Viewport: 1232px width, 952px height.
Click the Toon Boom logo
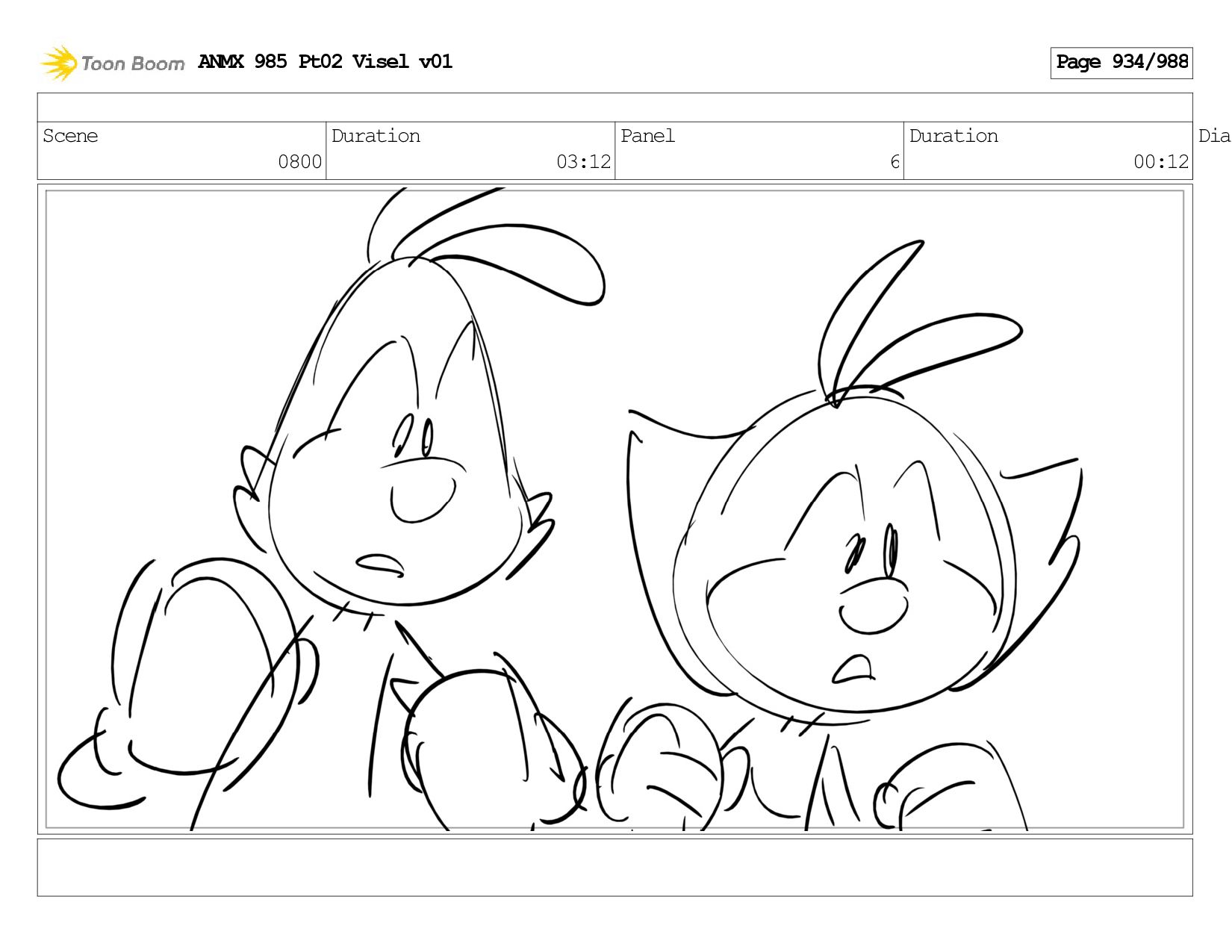point(112,63)
